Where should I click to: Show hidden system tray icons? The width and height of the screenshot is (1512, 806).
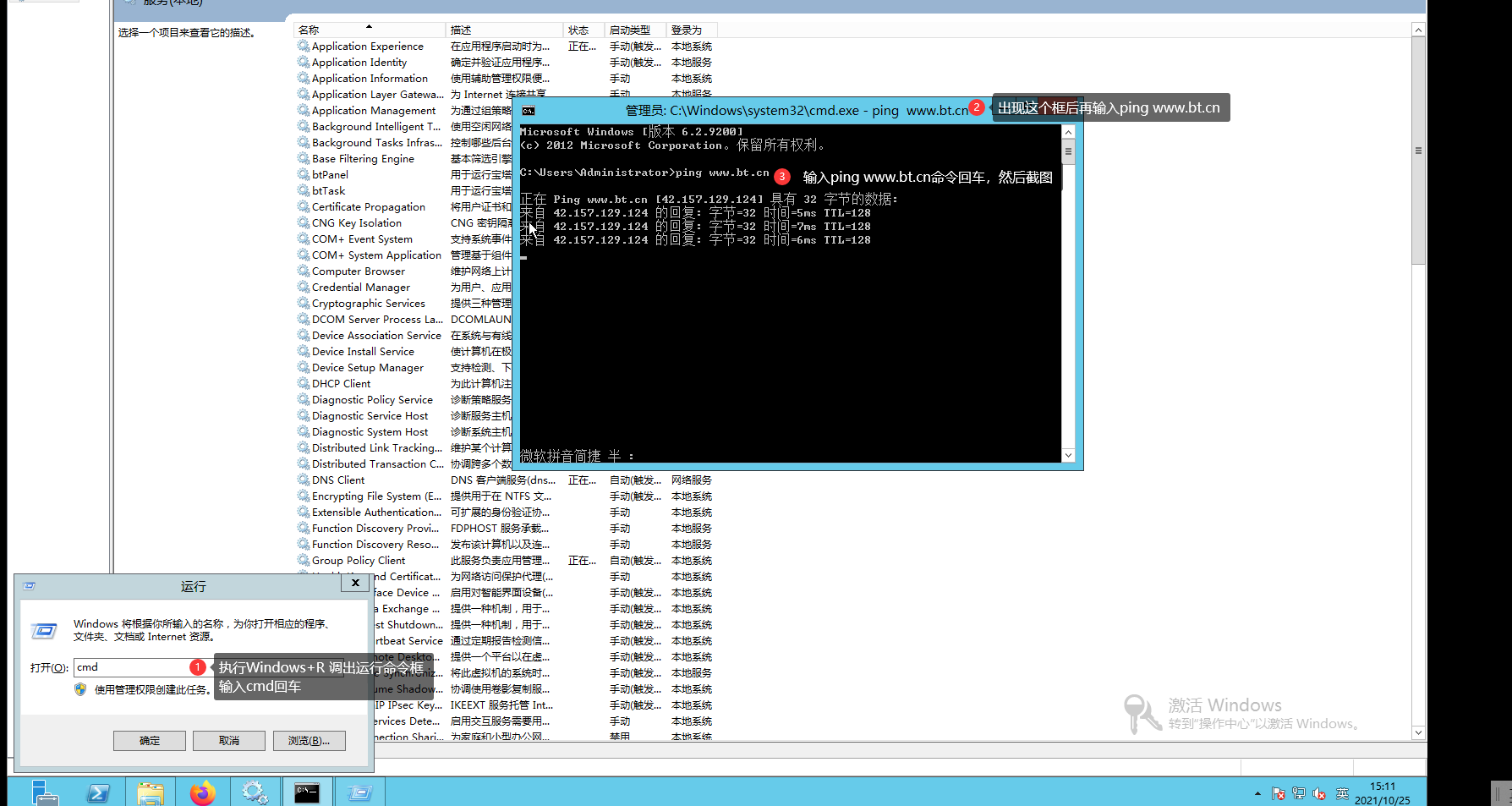pyautogui.click(x=1257, y=793)
